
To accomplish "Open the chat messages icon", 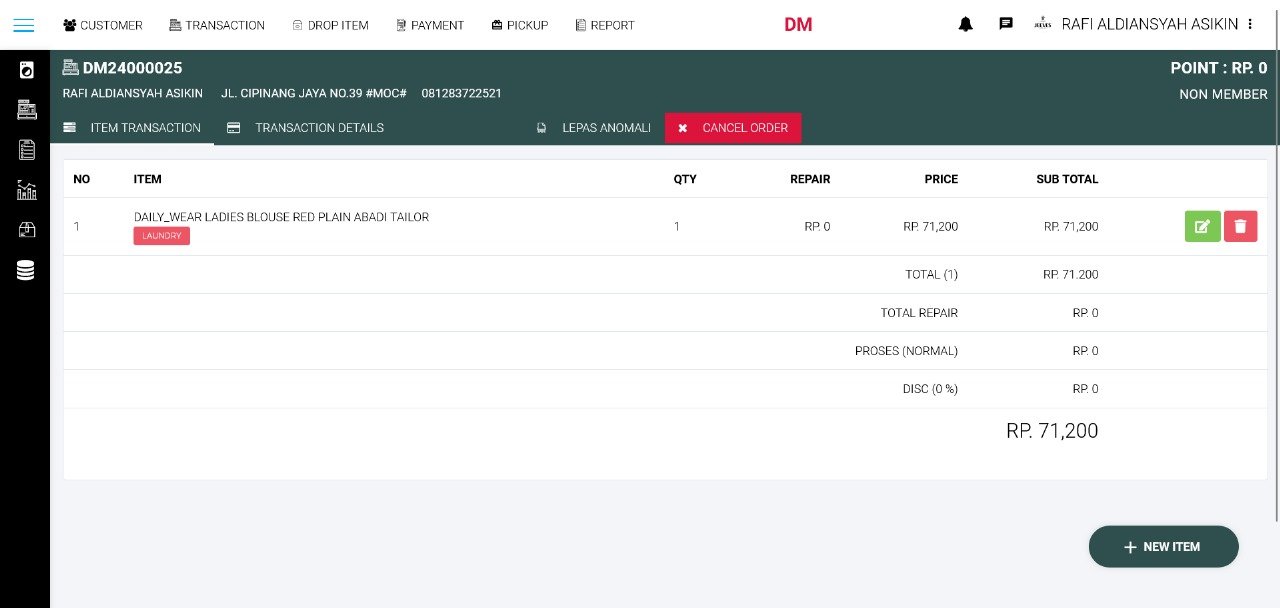I will (x=1006, y=25).
